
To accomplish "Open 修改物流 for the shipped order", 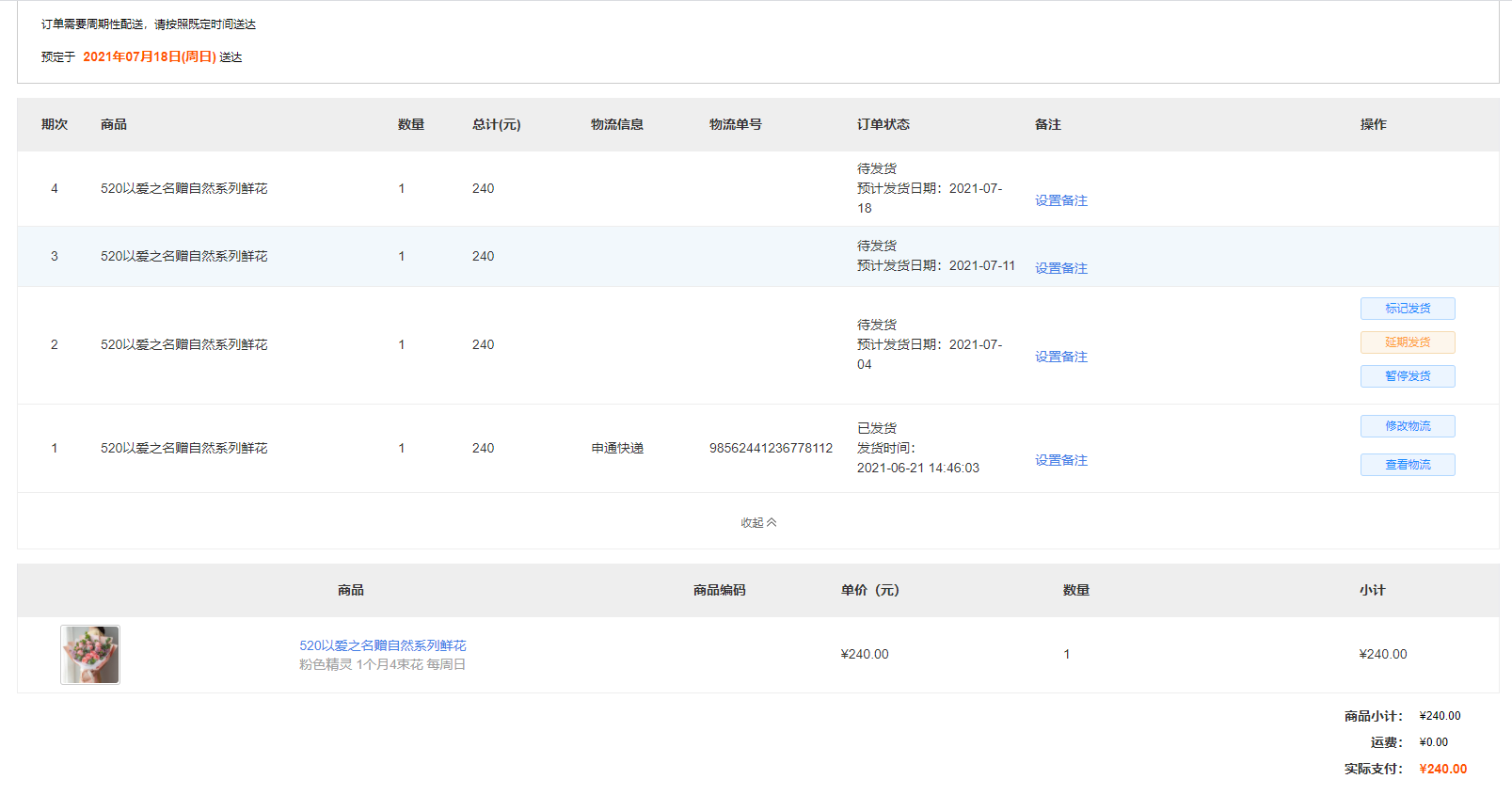I will click(x=1407, y=426).
